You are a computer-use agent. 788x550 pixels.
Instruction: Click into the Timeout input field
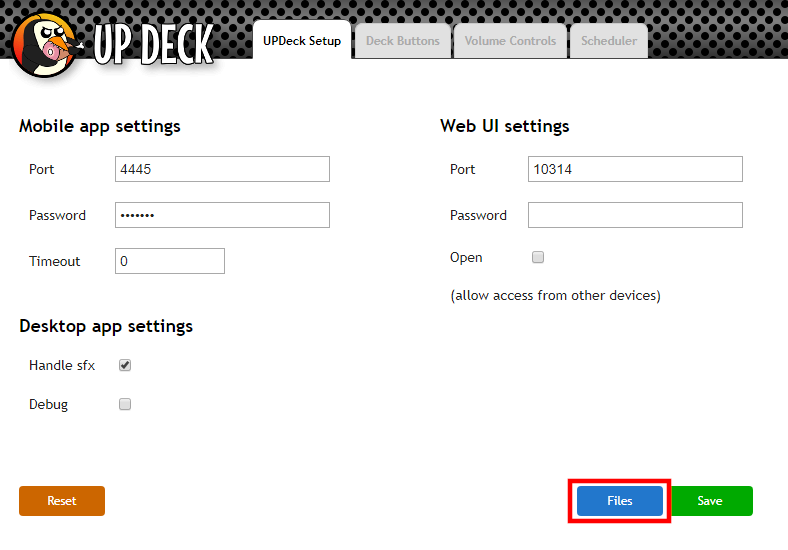(170, 261)
